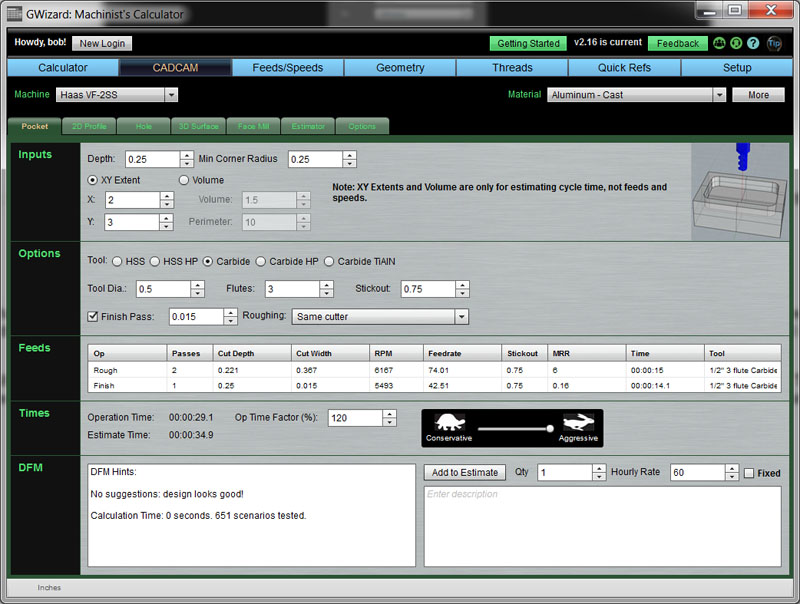
Task: Click the Hourly Rate input field
Action: click(x=697, y=472)
